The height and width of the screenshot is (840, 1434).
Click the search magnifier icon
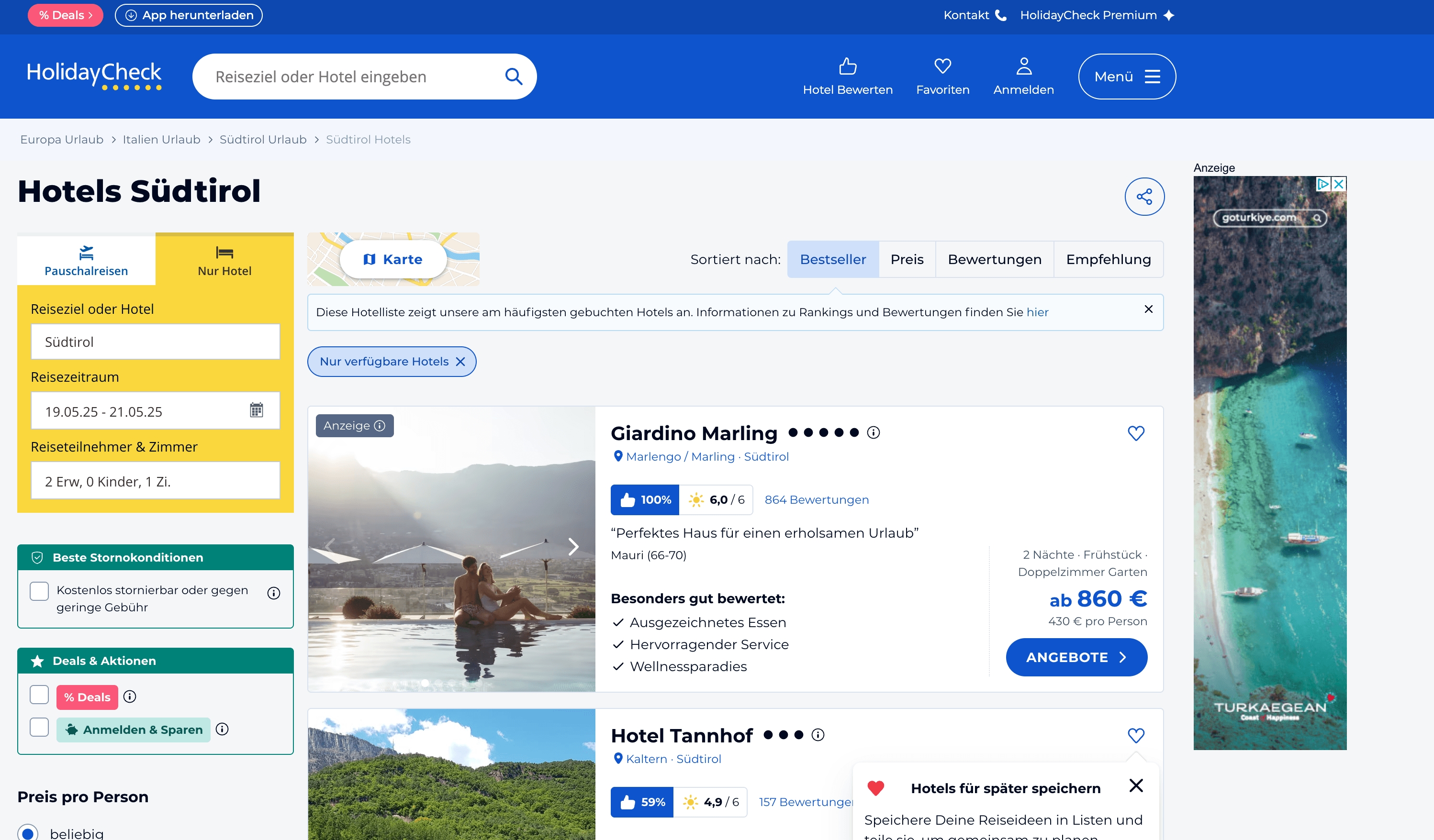pyautogui.click(x=513, y=76)
